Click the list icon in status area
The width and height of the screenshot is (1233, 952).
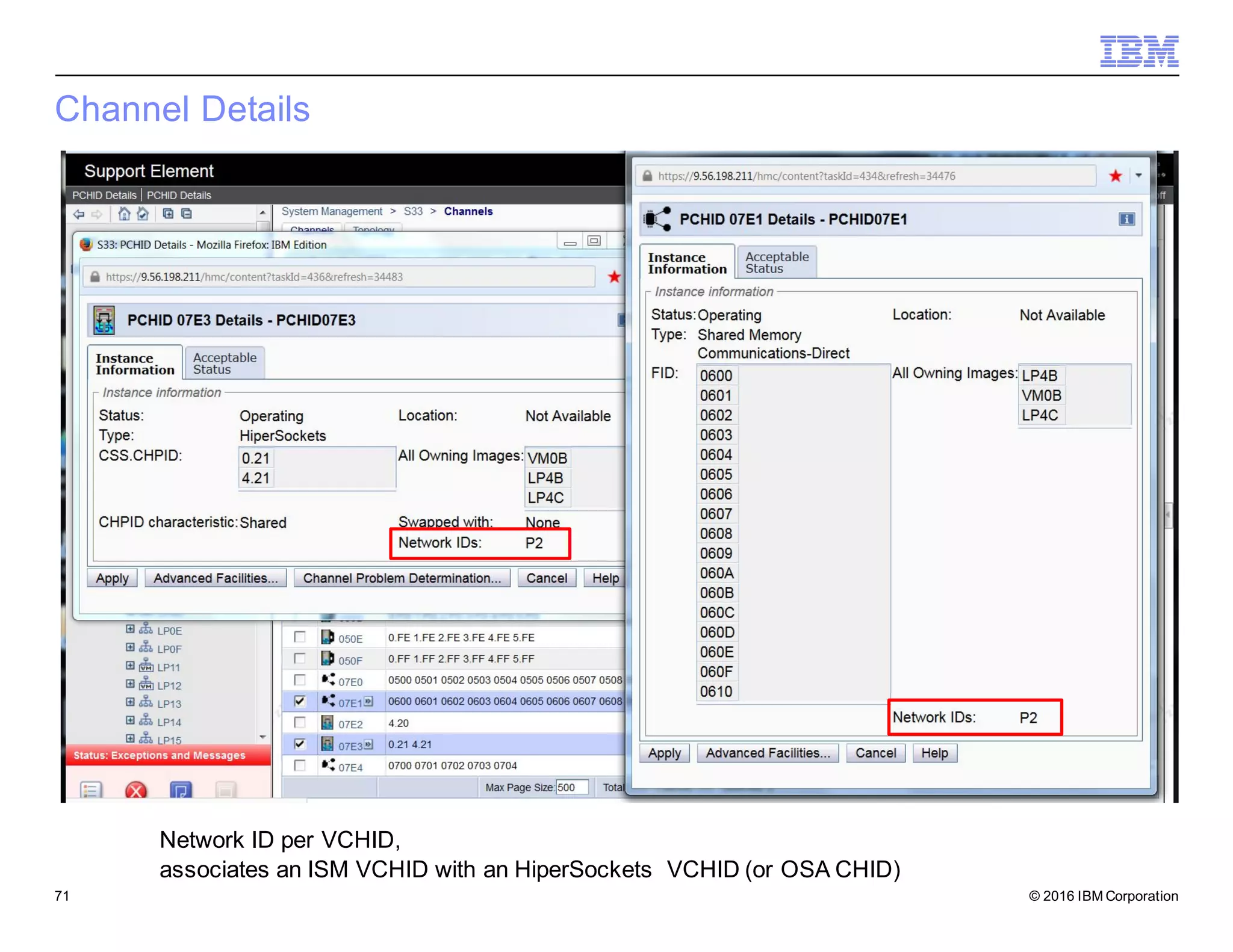[x=91, y=790]
